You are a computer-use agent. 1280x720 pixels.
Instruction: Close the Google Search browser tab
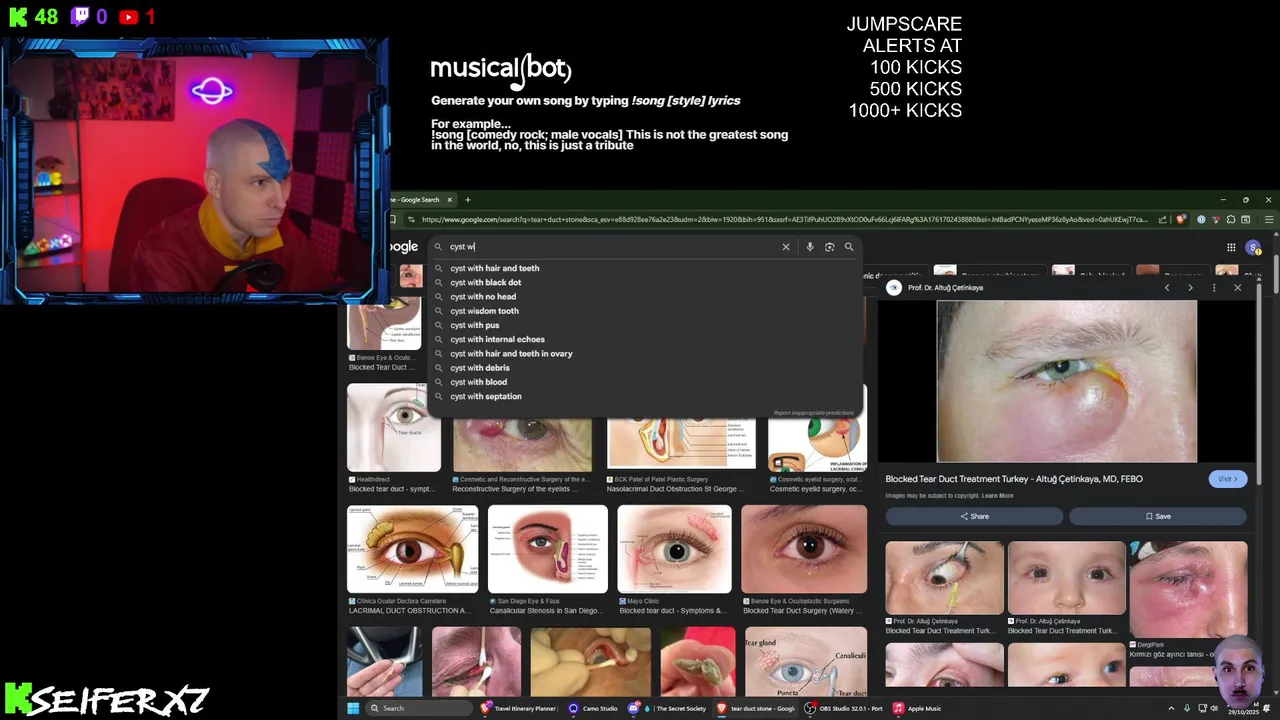click(450, 200)
